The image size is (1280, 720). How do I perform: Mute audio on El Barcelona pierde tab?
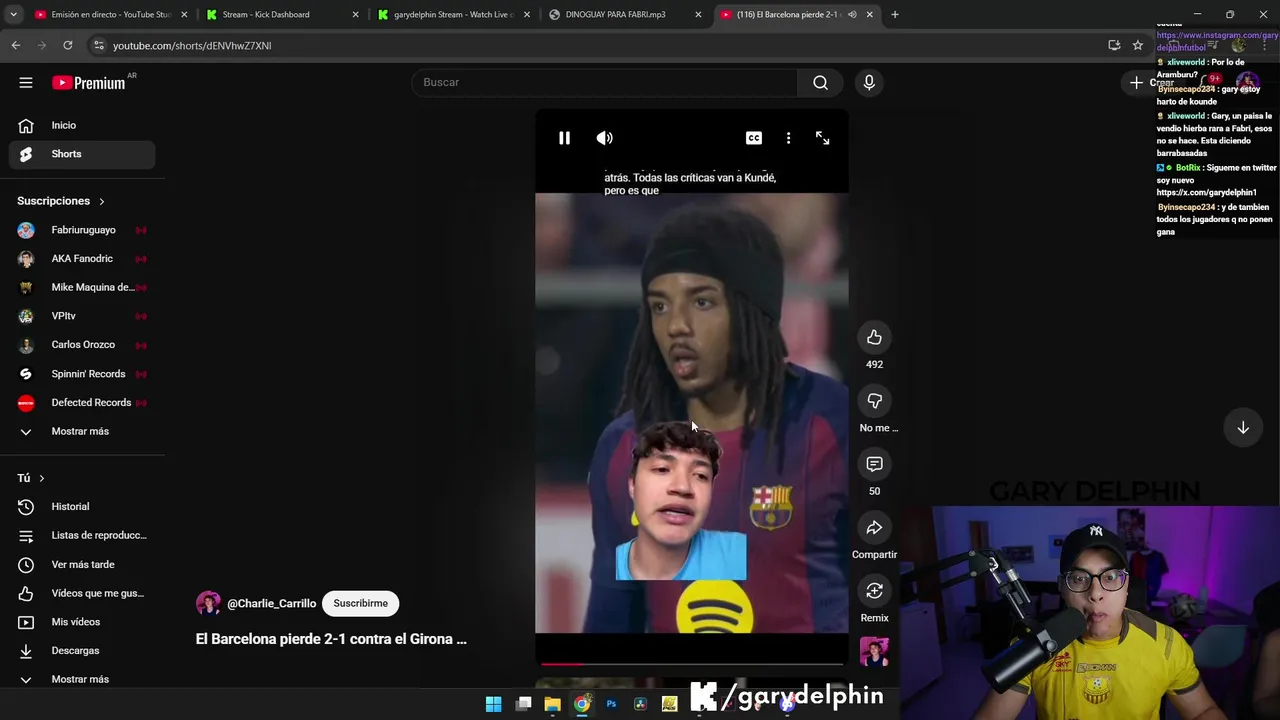[852, 14]
